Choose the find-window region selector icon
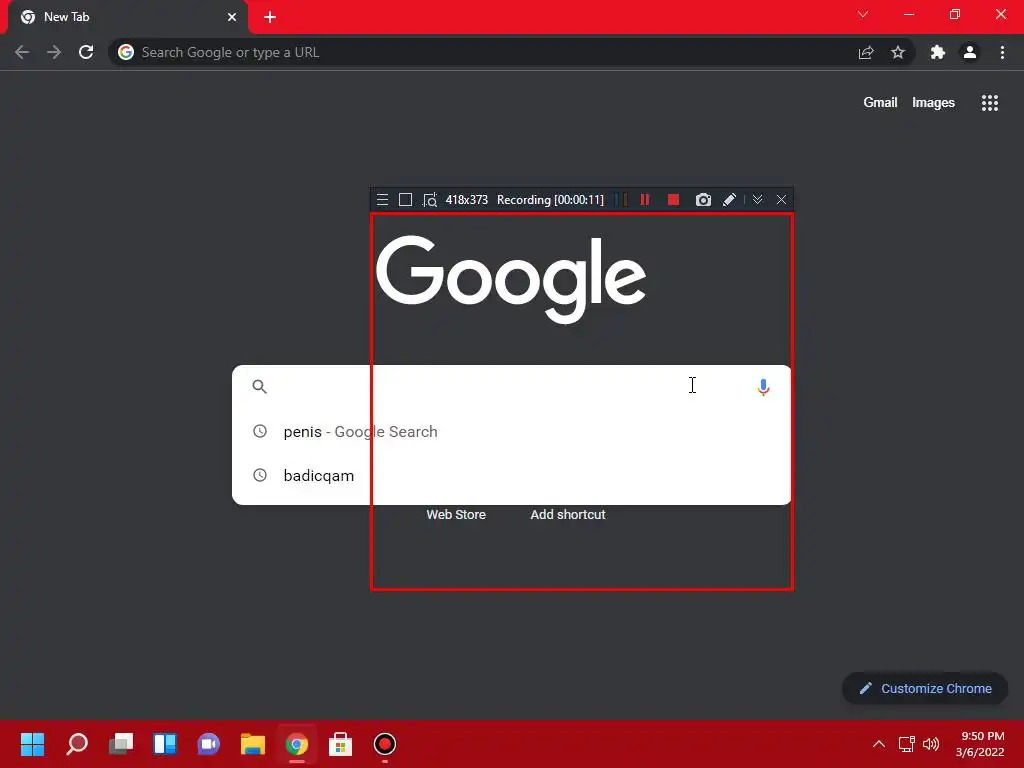 point(430,200)
